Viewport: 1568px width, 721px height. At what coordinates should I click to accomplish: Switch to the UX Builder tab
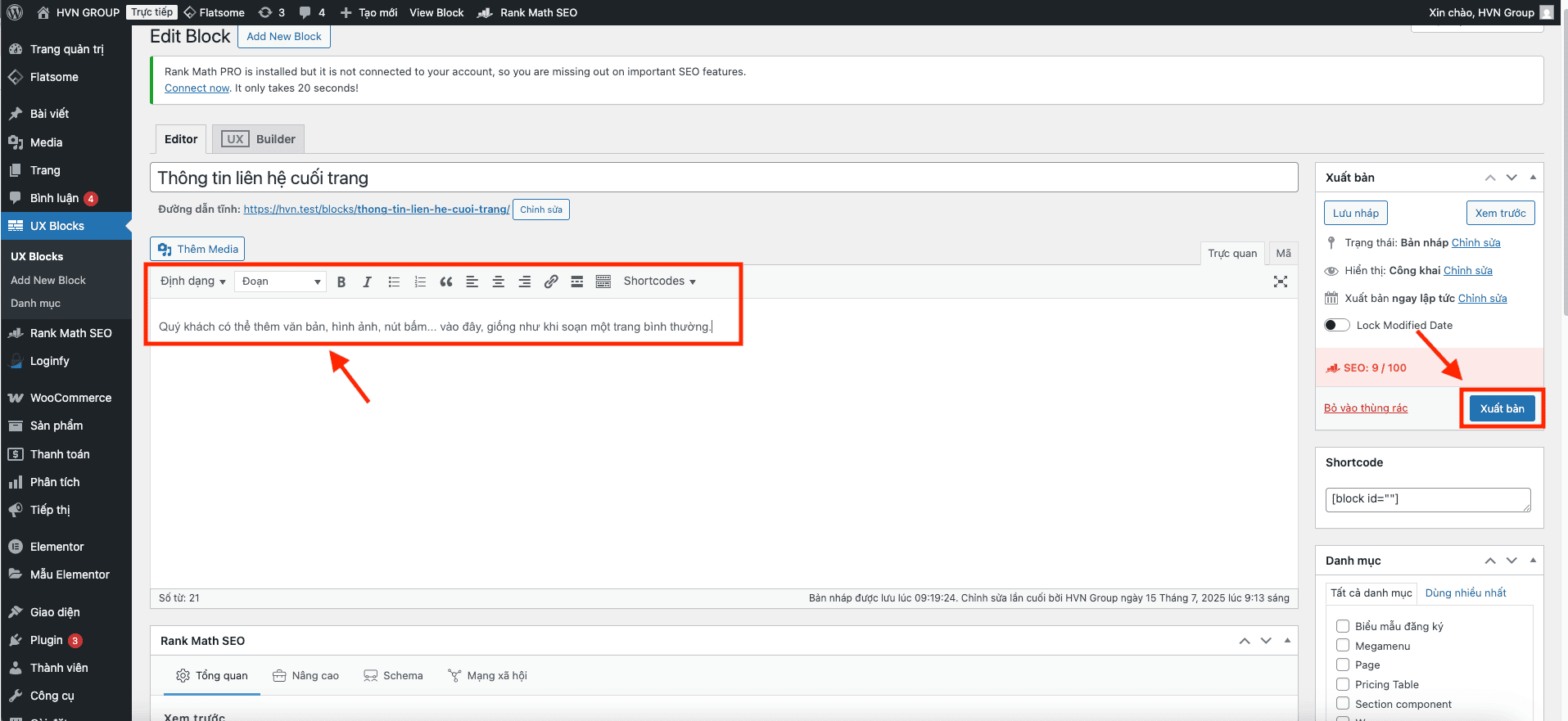pos(259,139)
